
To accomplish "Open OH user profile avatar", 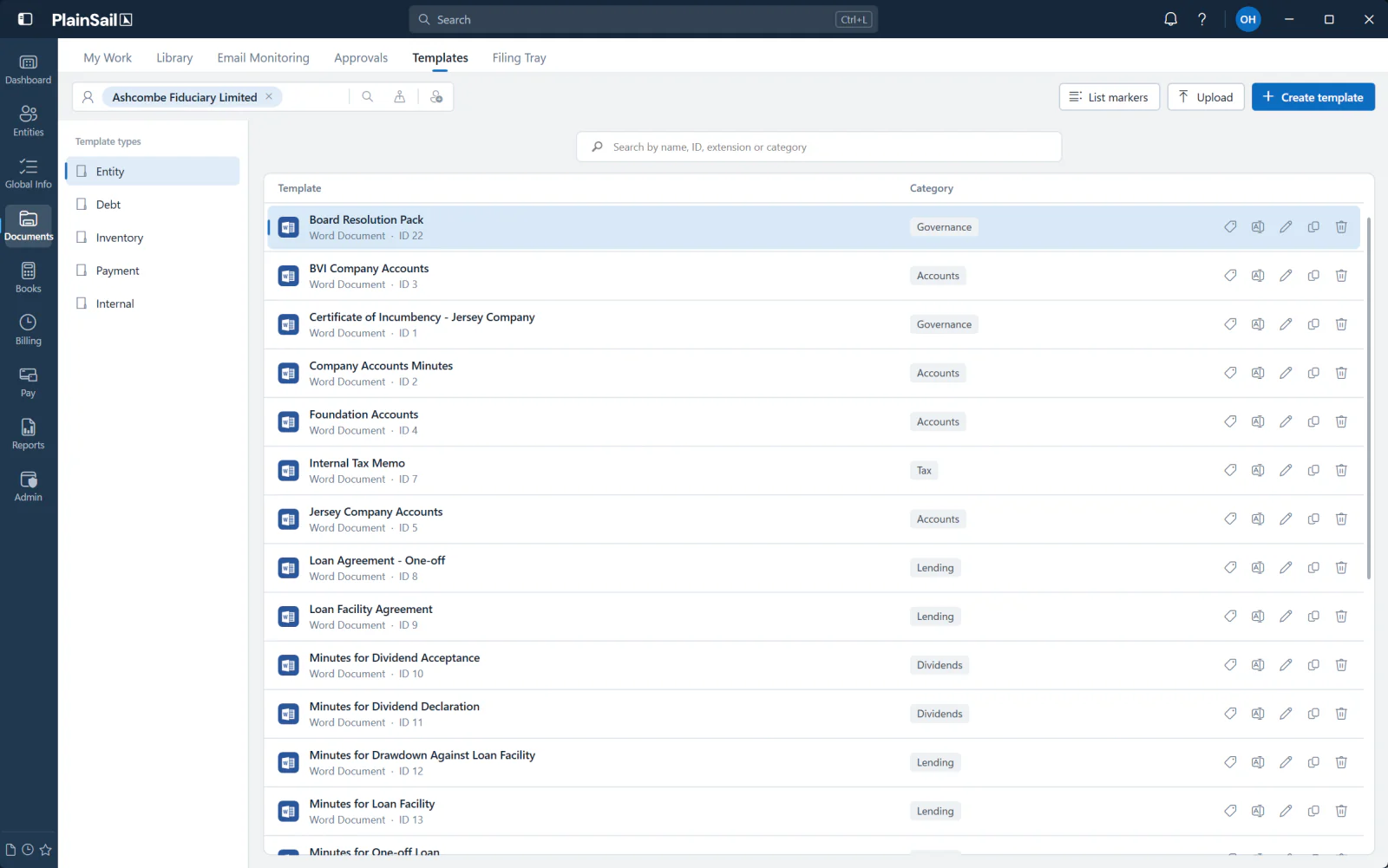I will click(x=1247, y=19).
